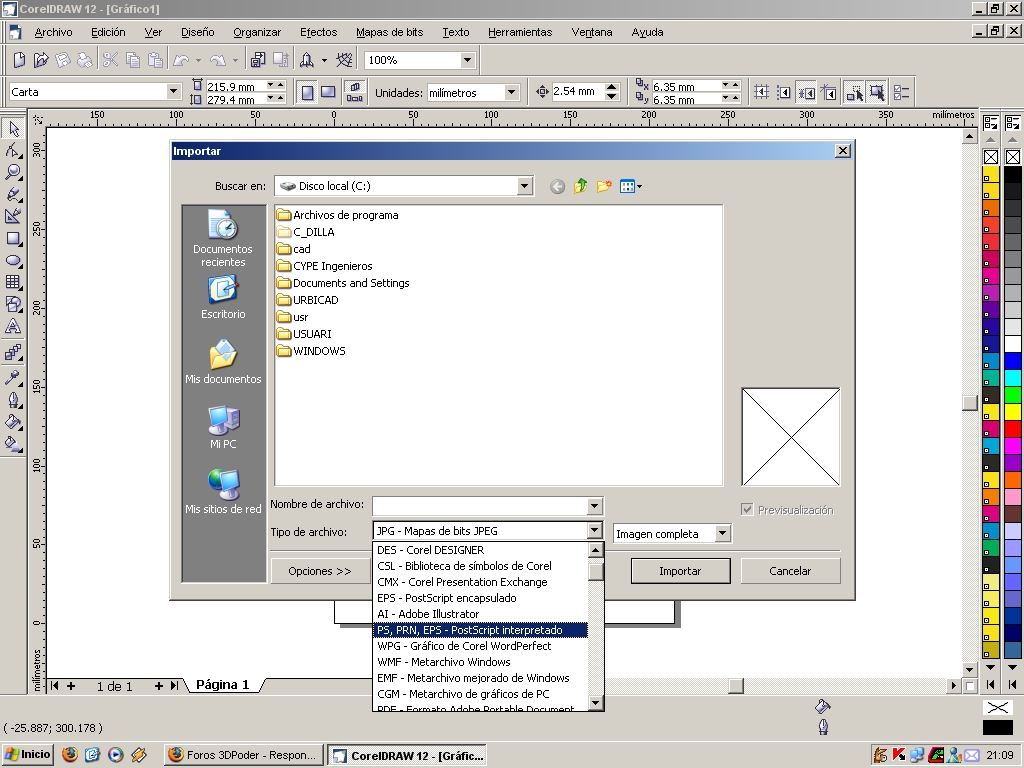1024x768 pixels.
Task: Switch to Página 1 tab
Action: [x=222, y=684]
